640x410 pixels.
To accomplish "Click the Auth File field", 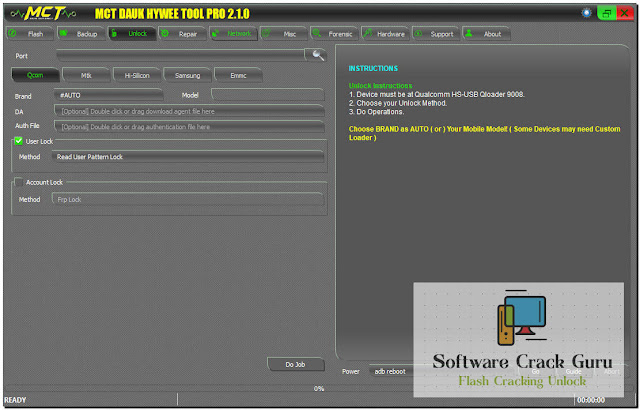I will tap(189, 127).
